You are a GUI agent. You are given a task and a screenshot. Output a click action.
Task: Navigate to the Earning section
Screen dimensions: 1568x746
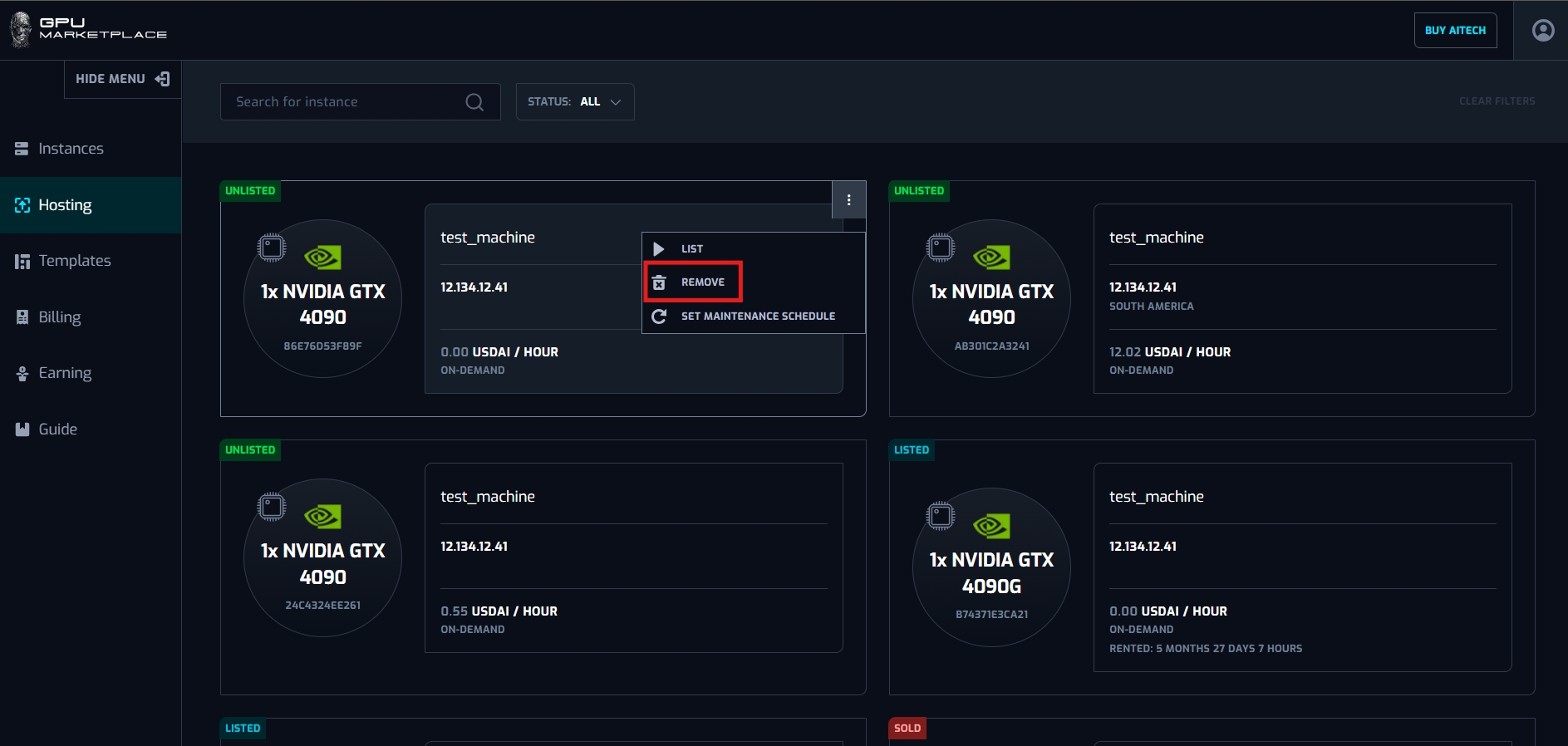coord(65,373)
